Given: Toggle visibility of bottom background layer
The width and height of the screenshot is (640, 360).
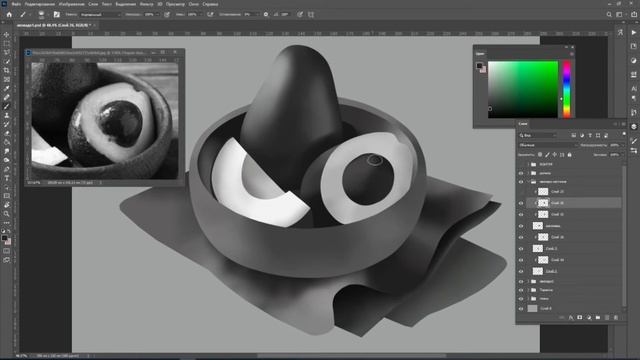Looking at the screenshot, I should click(x=521, y=309).
